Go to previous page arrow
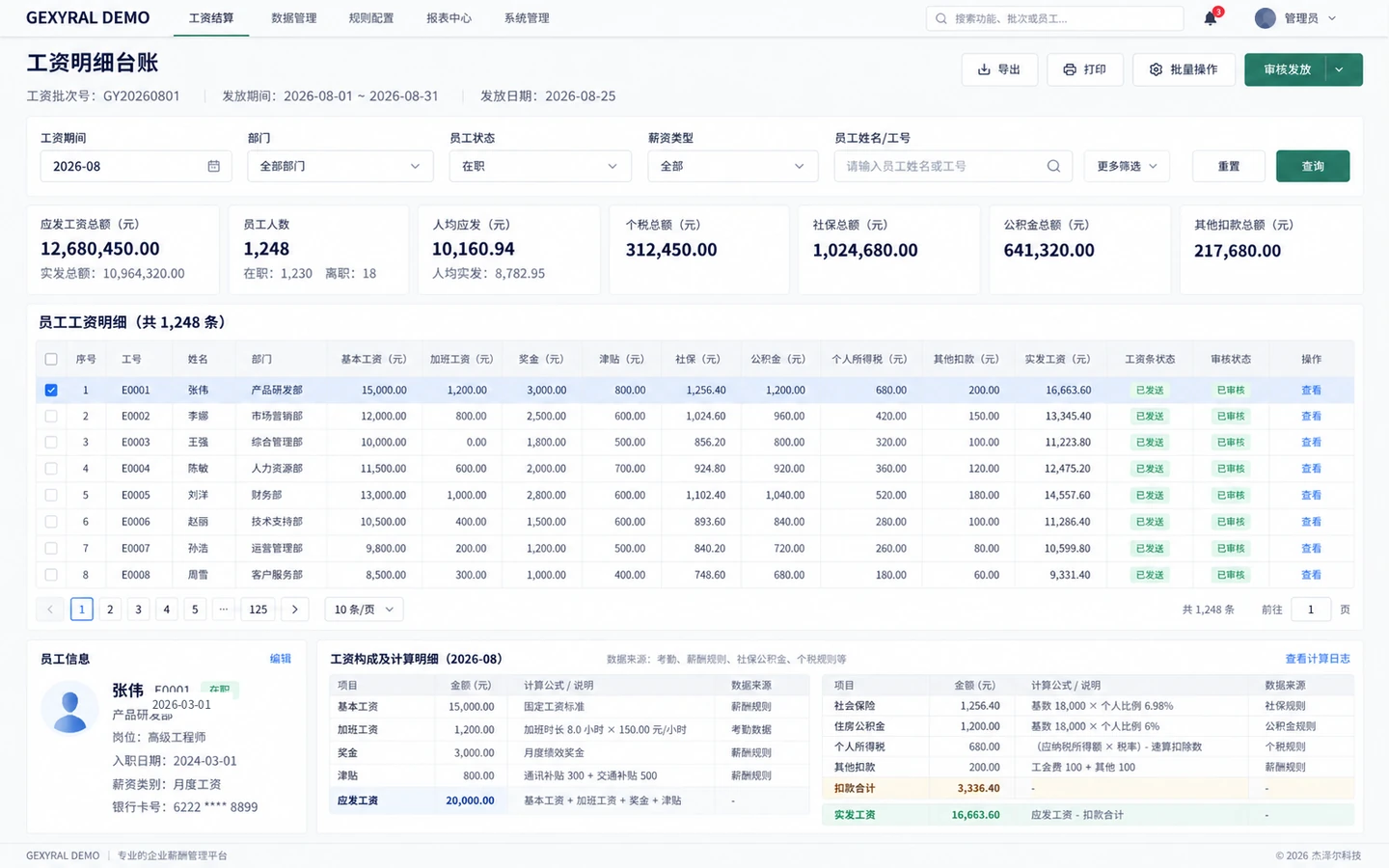 point(50,610)
